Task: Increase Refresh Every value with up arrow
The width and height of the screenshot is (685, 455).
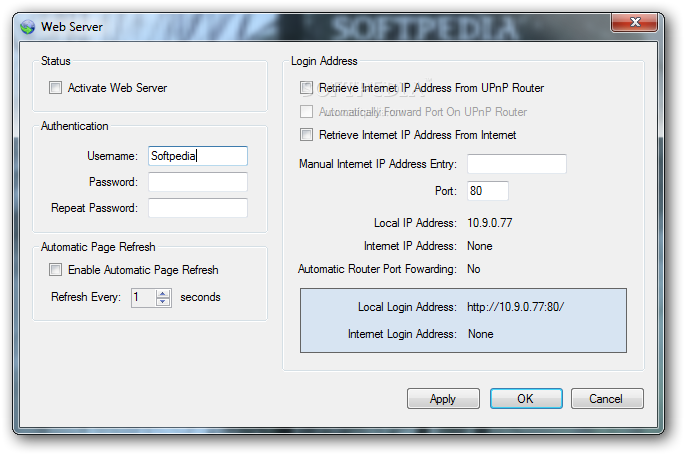Action: point(163,293)
